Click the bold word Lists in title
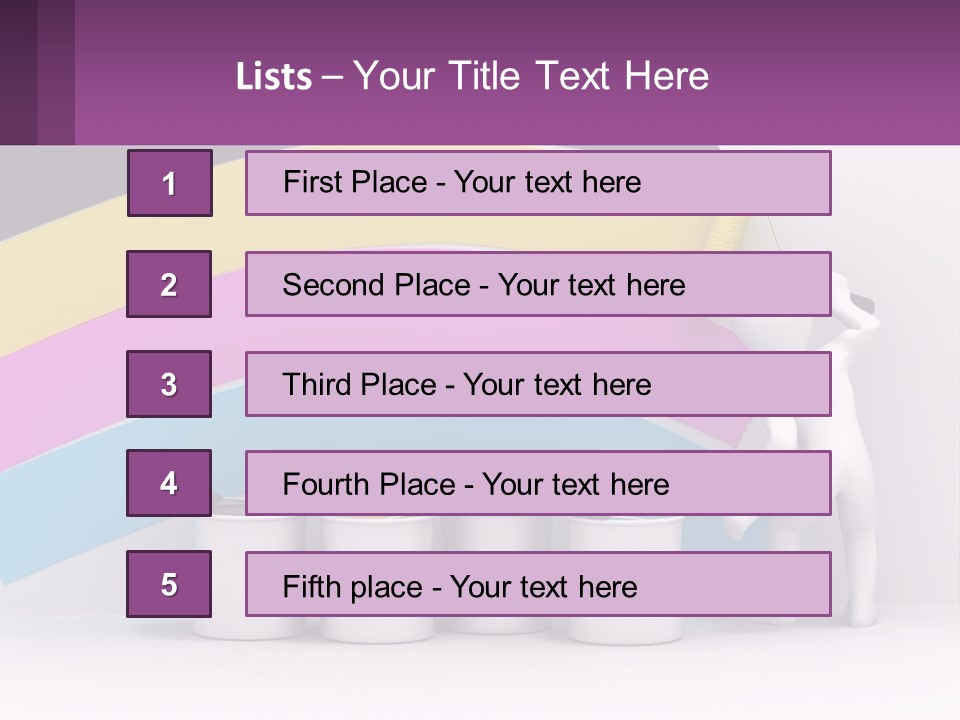This screenshot has width=960, height=720. click(x=274, y=77)
